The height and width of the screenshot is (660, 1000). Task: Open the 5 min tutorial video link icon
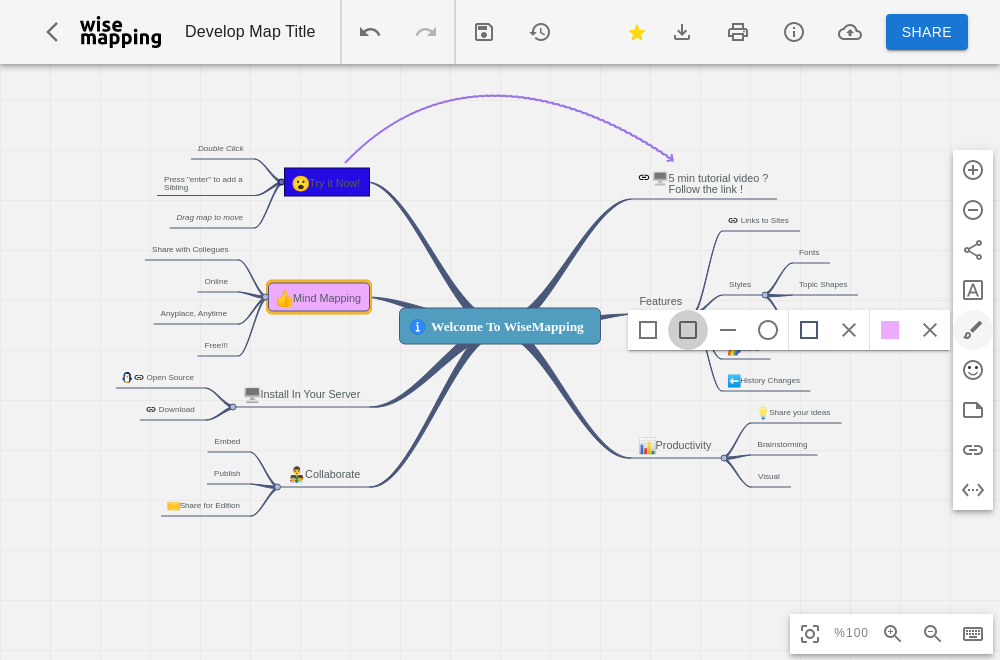(x=643, y=177)
